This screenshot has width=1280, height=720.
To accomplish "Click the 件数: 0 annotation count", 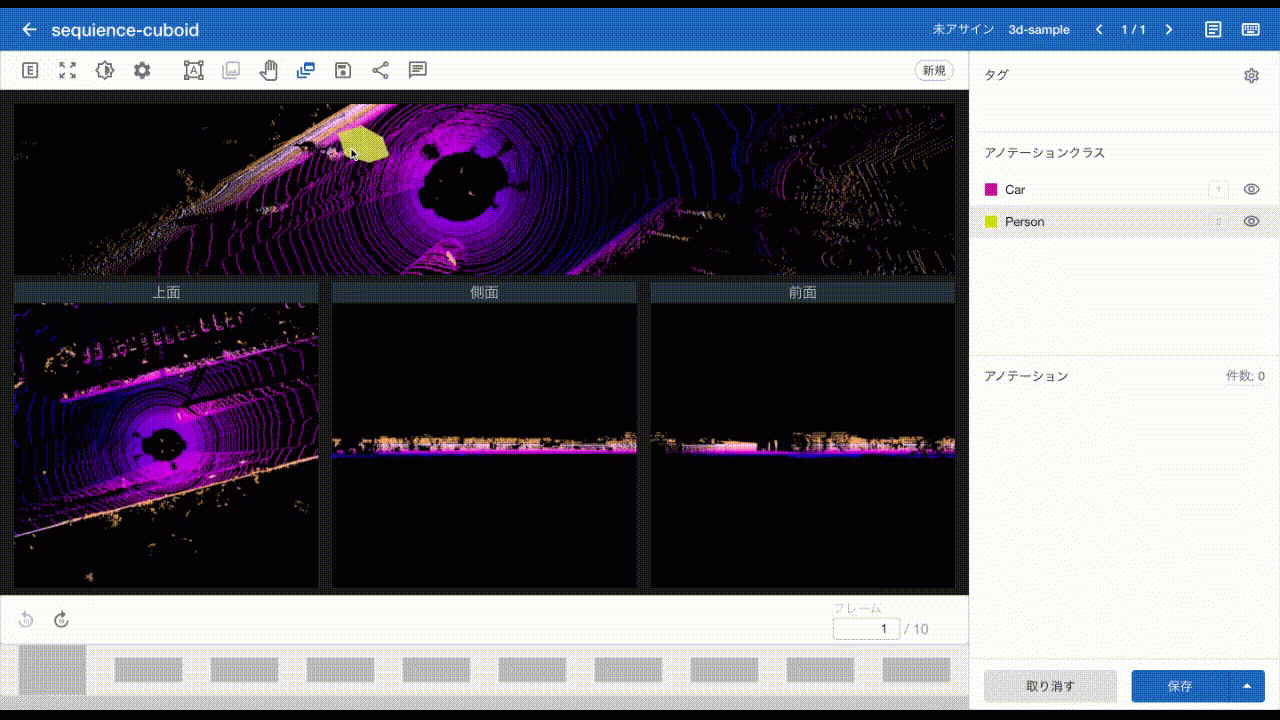I will (x=1245, y=376).
